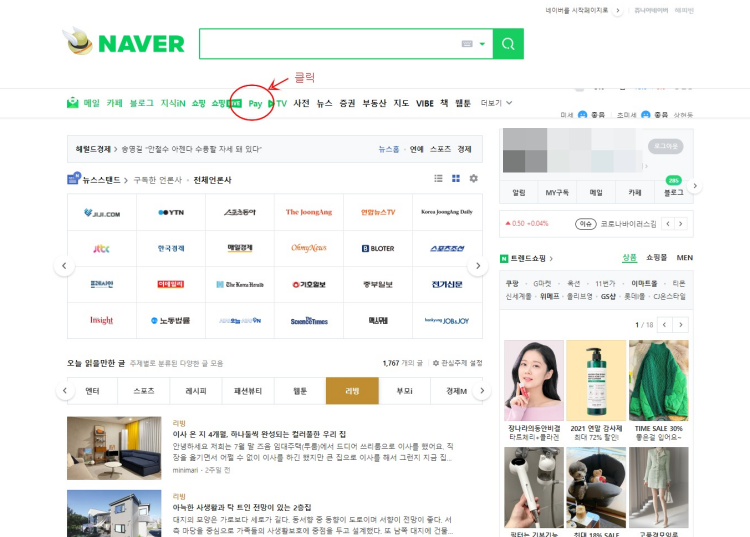Open Naver Pay link
This screenshot has width=750, height=537.
(x=255, y=103)
